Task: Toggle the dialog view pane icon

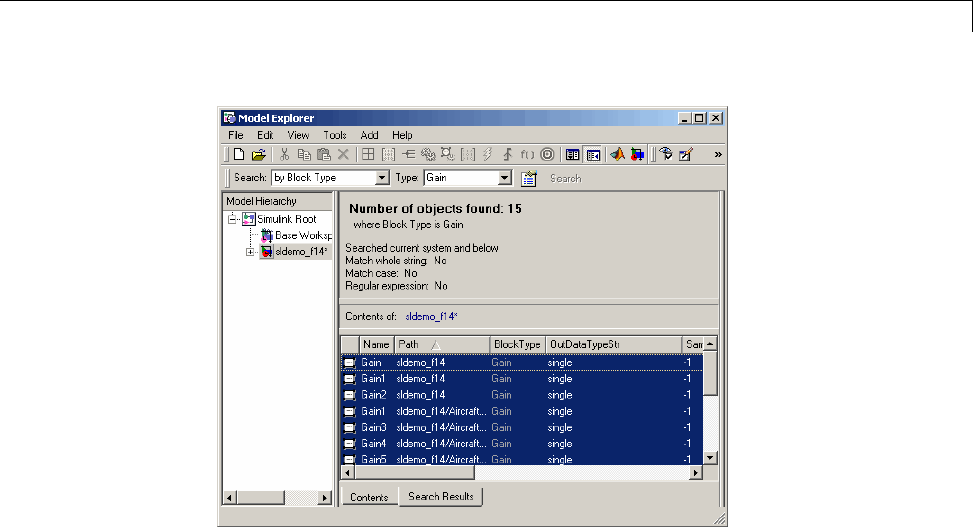Action: (x=572, y=155)
